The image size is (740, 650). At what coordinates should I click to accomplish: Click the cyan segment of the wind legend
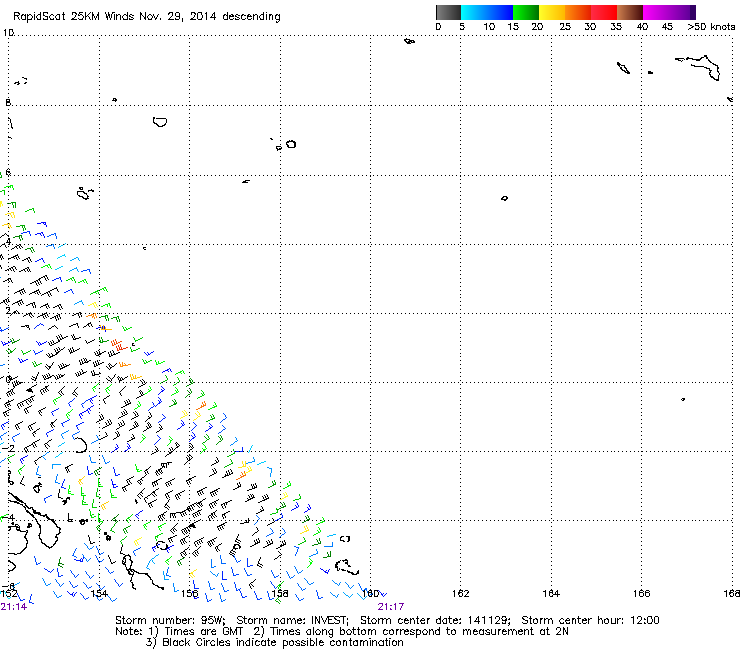(x=474, y=12)
